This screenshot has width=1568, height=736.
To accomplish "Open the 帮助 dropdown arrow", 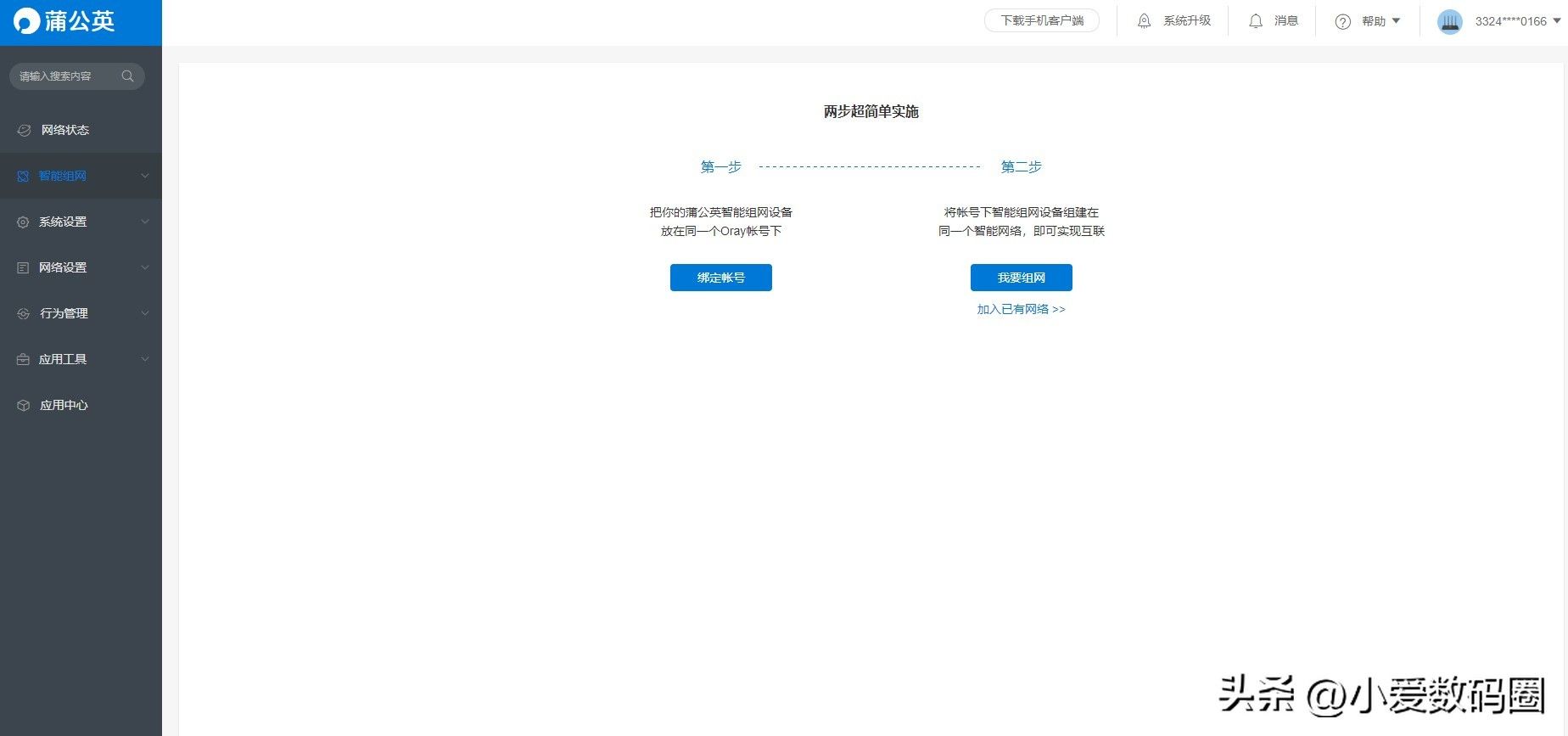I will [x=1396, y=21].
